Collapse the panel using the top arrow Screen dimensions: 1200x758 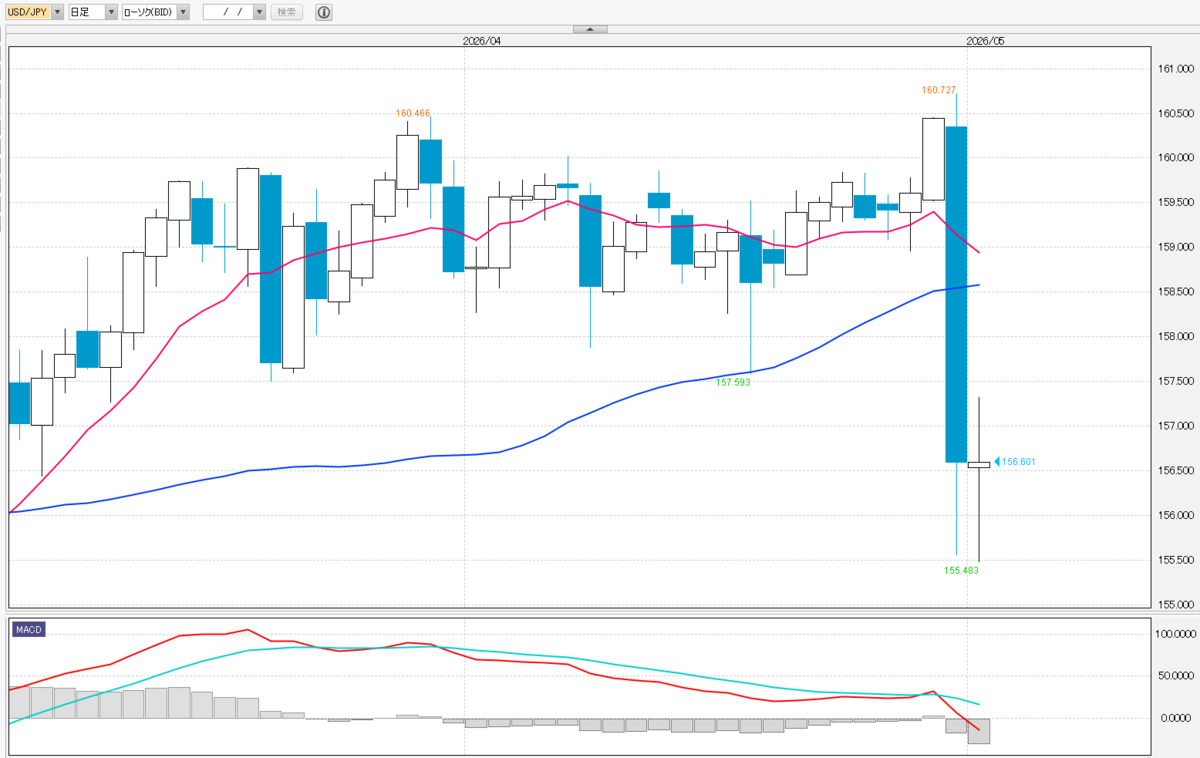[x=590, y=29]
